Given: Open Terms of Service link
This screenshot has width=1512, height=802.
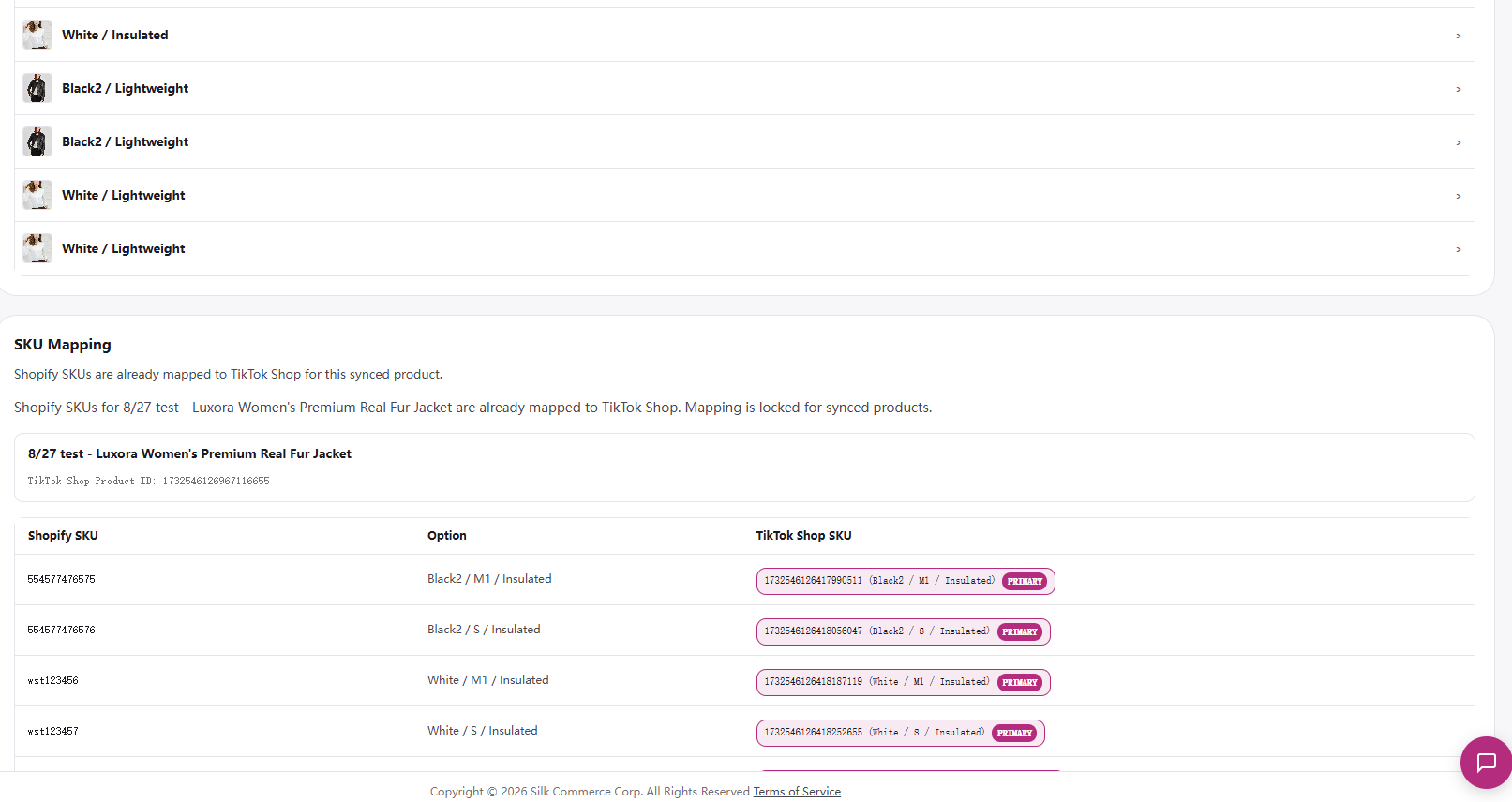Looking at the screenshot, I should pos(797,792).
